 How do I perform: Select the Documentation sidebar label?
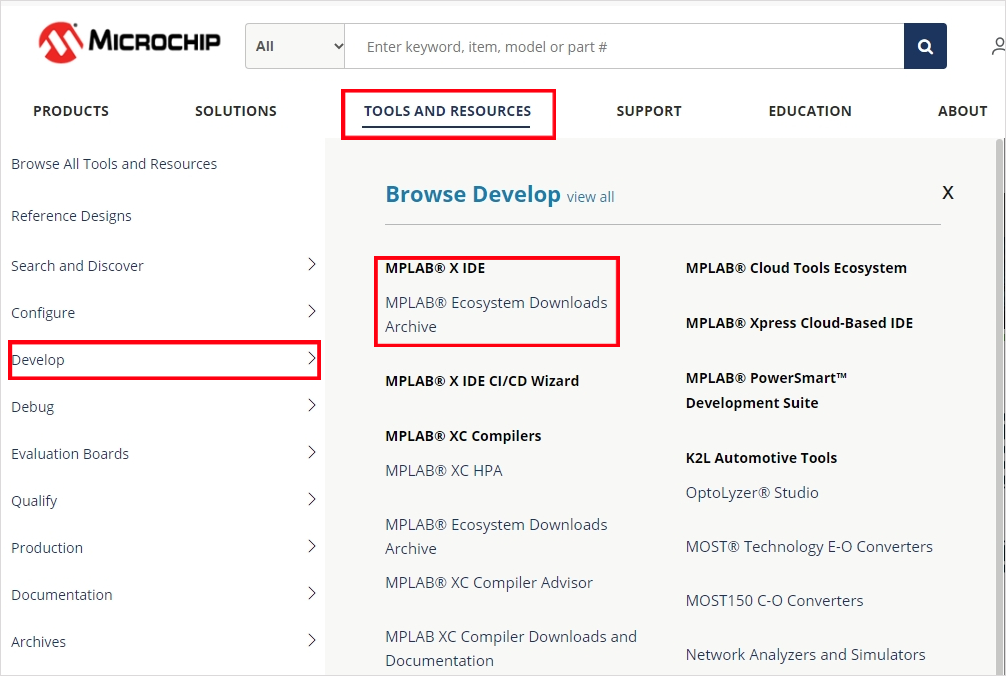[x=62, y=595]
